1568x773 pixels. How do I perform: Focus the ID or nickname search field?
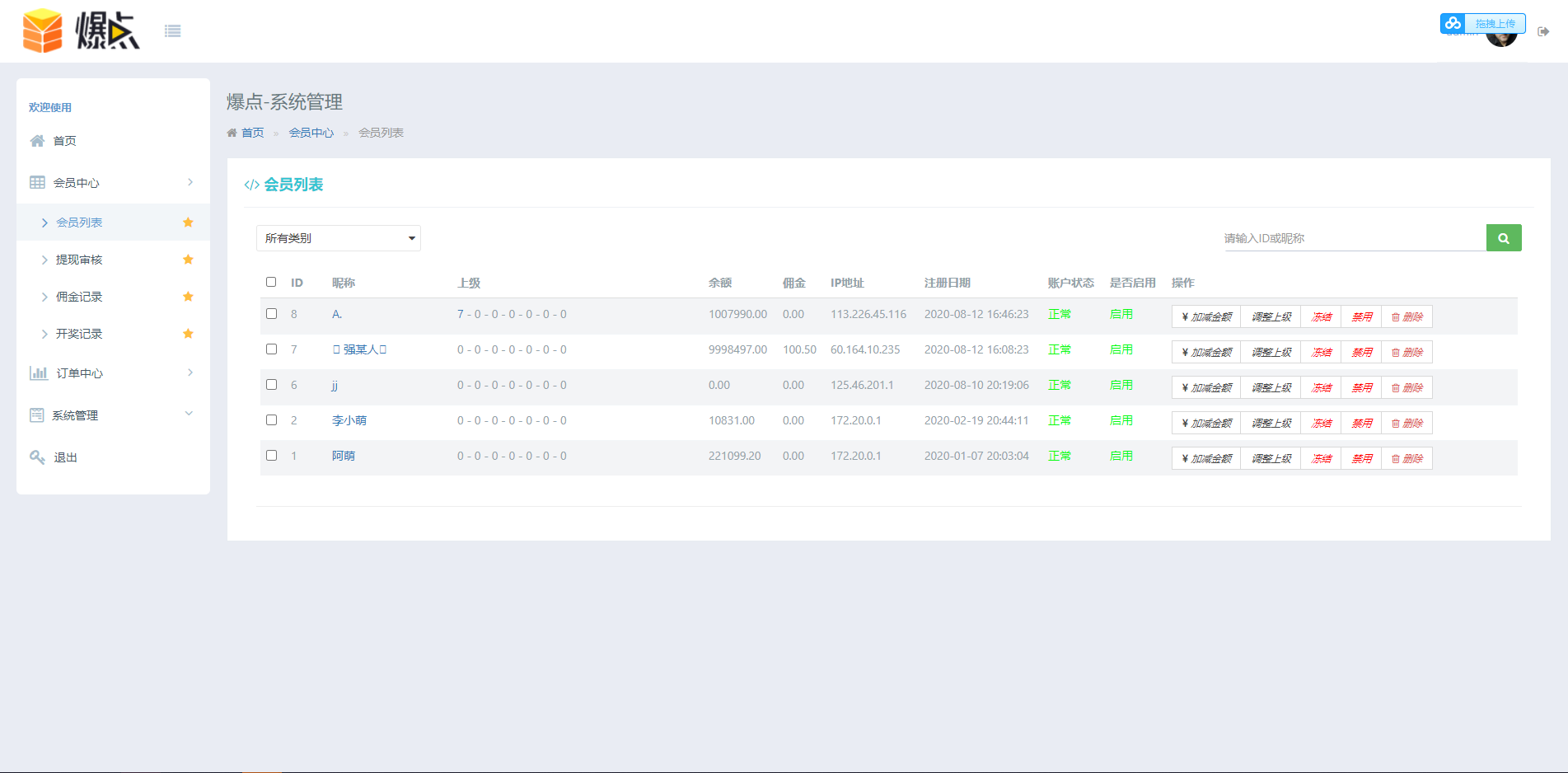(x=1353, y=238)
